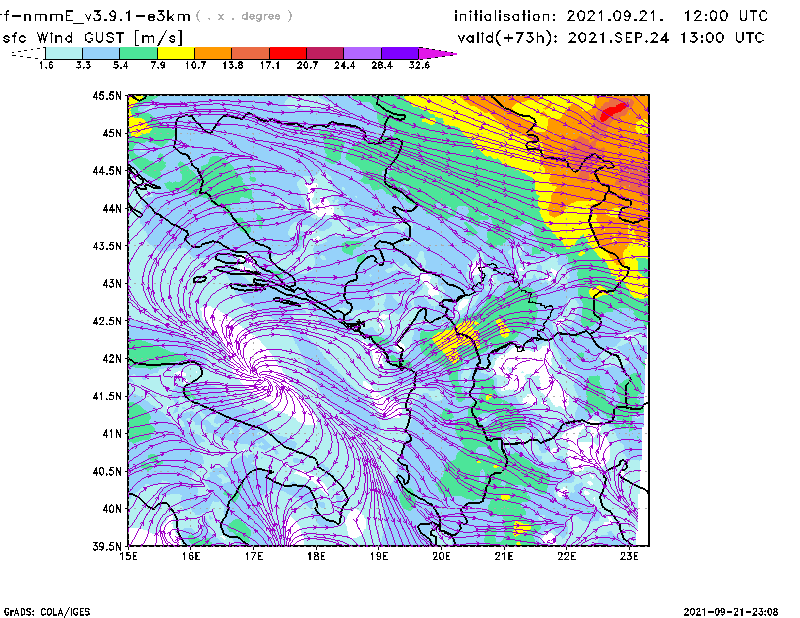The width and height of the screenshot is (800, 618).
Task: Click the '42.5N' latitude label
Action: point(108,321)
